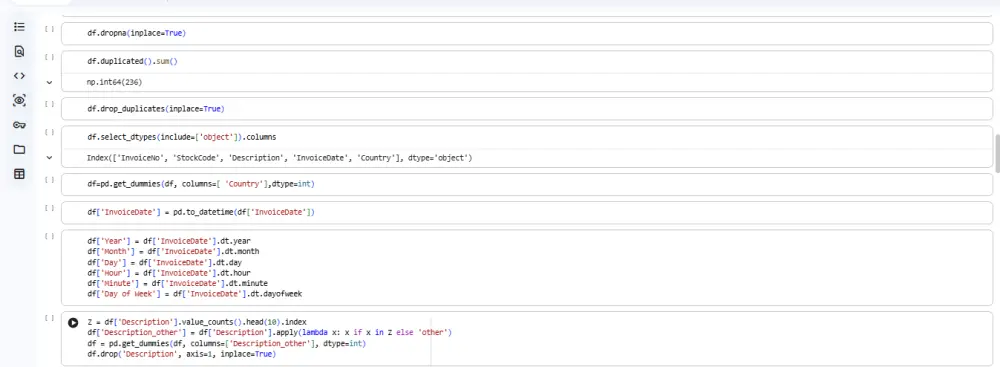Viewport: 1000px width, 367px height.
Task: Click the df['Day'] assignment line
Action: [x=164, y=262]
